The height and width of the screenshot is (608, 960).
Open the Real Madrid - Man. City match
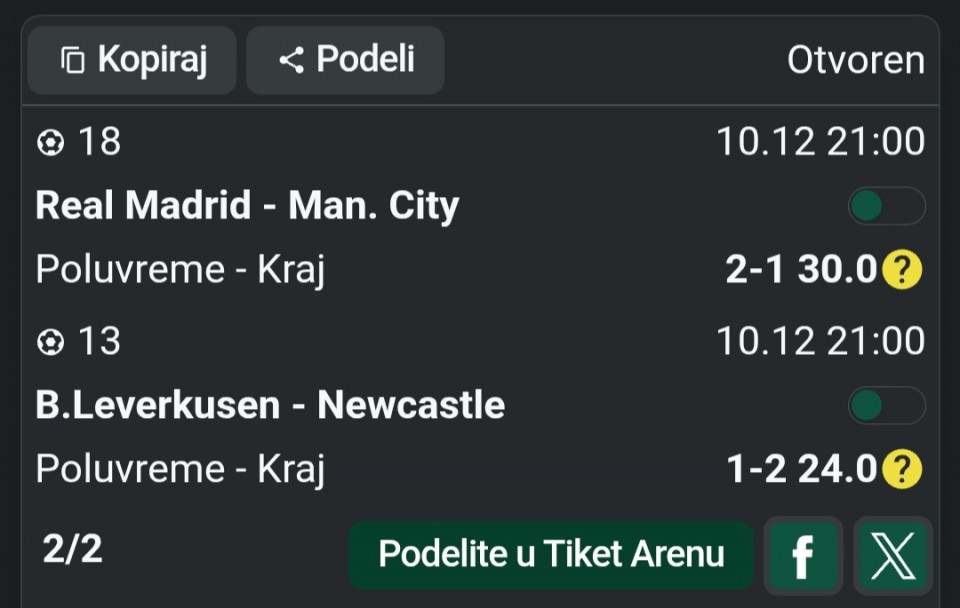pos(247,206)
